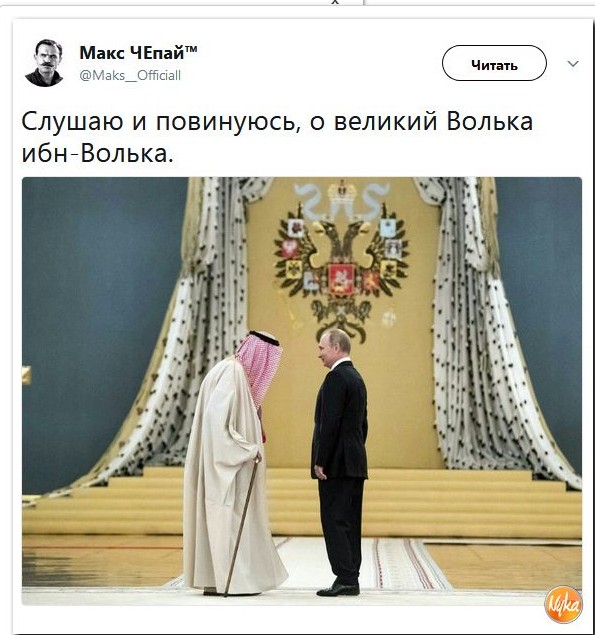
Task: Open the Макс ЧЕпай profile avatar
Action: (x=44, y=63)
